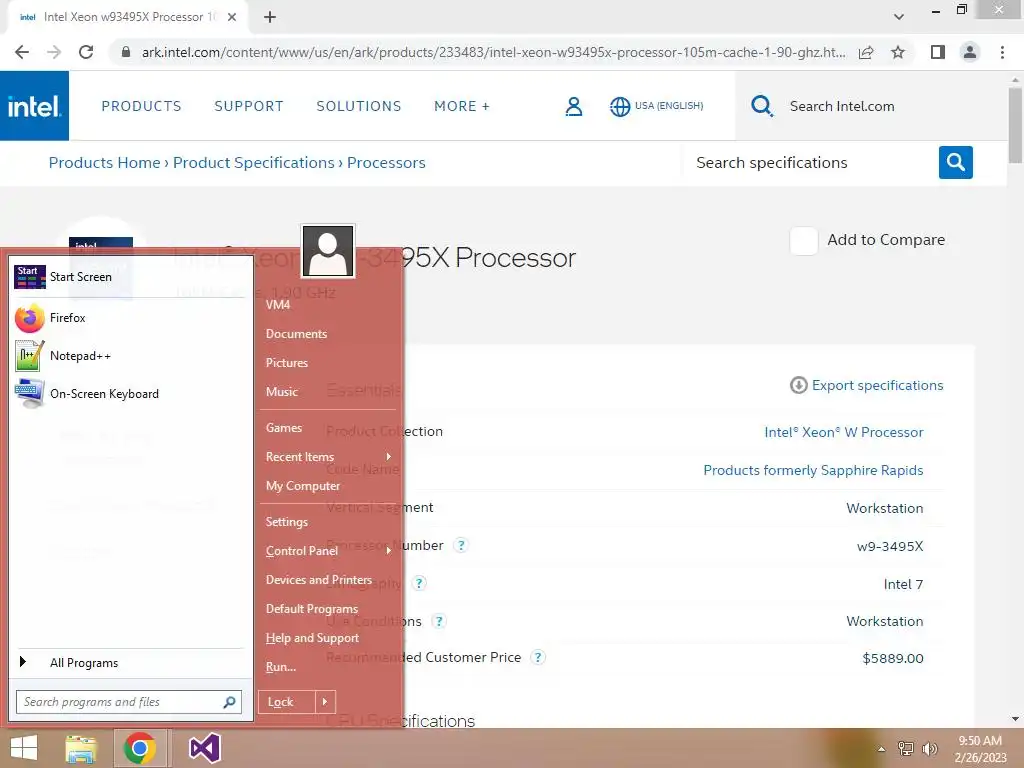Open My Computer from the Start menu
The height and width of the screenshot is (768, 1024).
click(x=303, y=486)
